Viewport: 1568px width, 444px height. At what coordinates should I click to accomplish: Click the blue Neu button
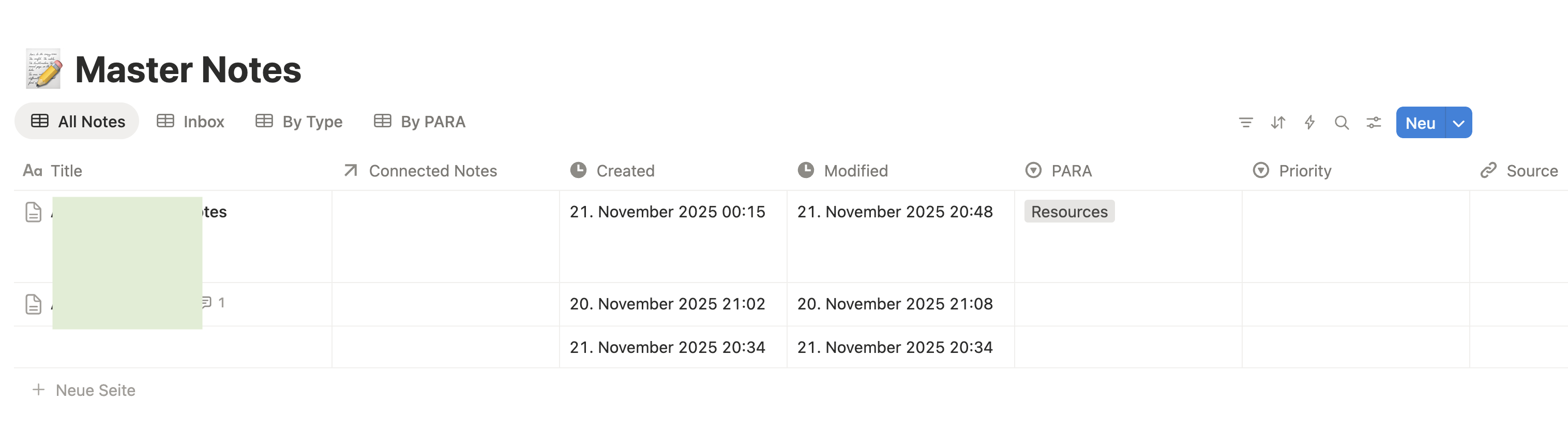coord(1420,123)
